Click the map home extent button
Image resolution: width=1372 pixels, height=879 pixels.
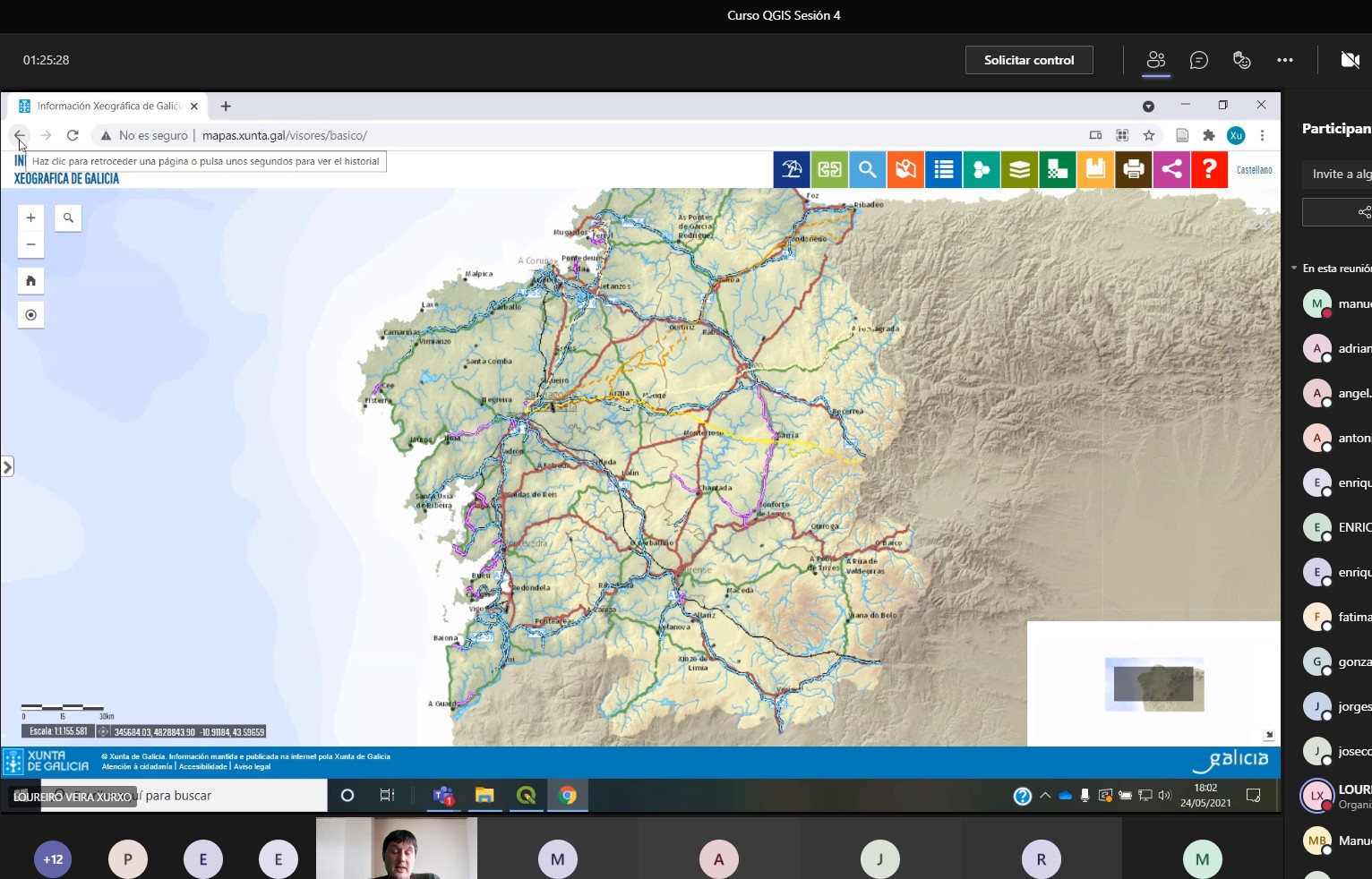tap(30, 281)
